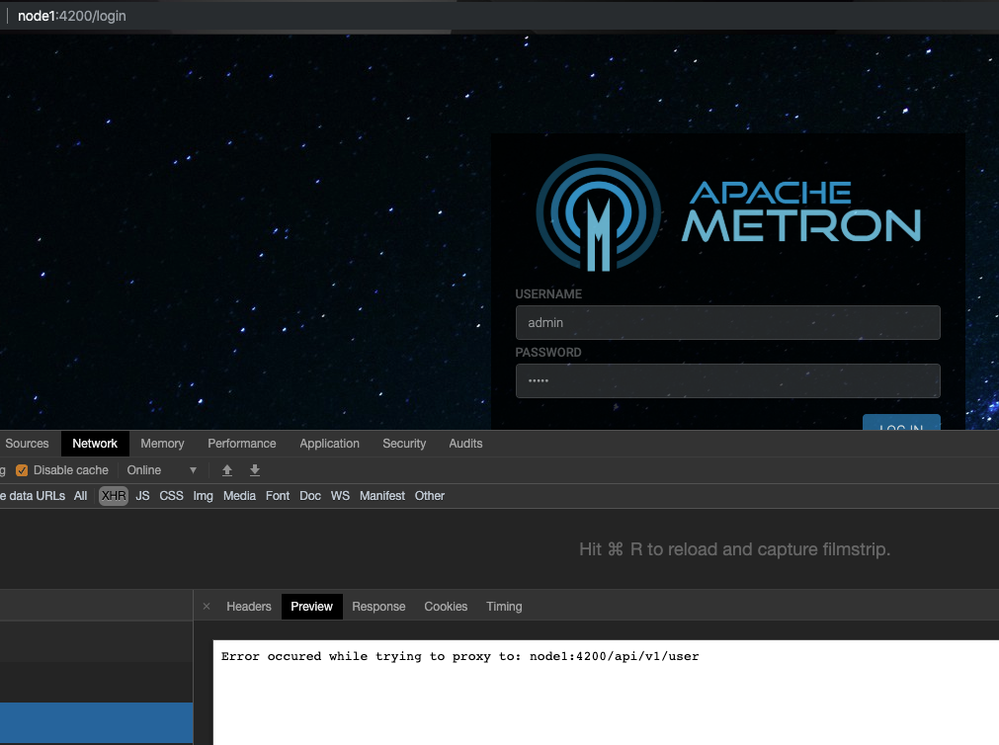The image size is (999, 745).
Task: Click the export HAR download arrow icon
Action: (x=255, y=470)
